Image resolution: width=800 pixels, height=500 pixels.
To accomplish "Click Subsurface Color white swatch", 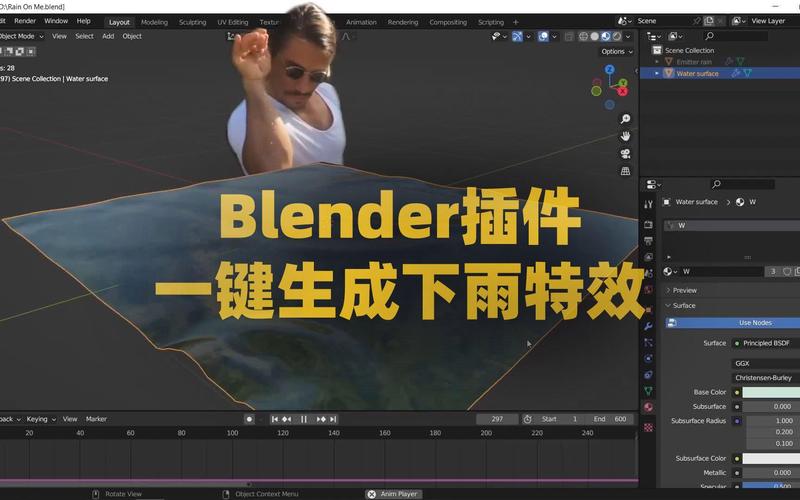I will point(771,459).
